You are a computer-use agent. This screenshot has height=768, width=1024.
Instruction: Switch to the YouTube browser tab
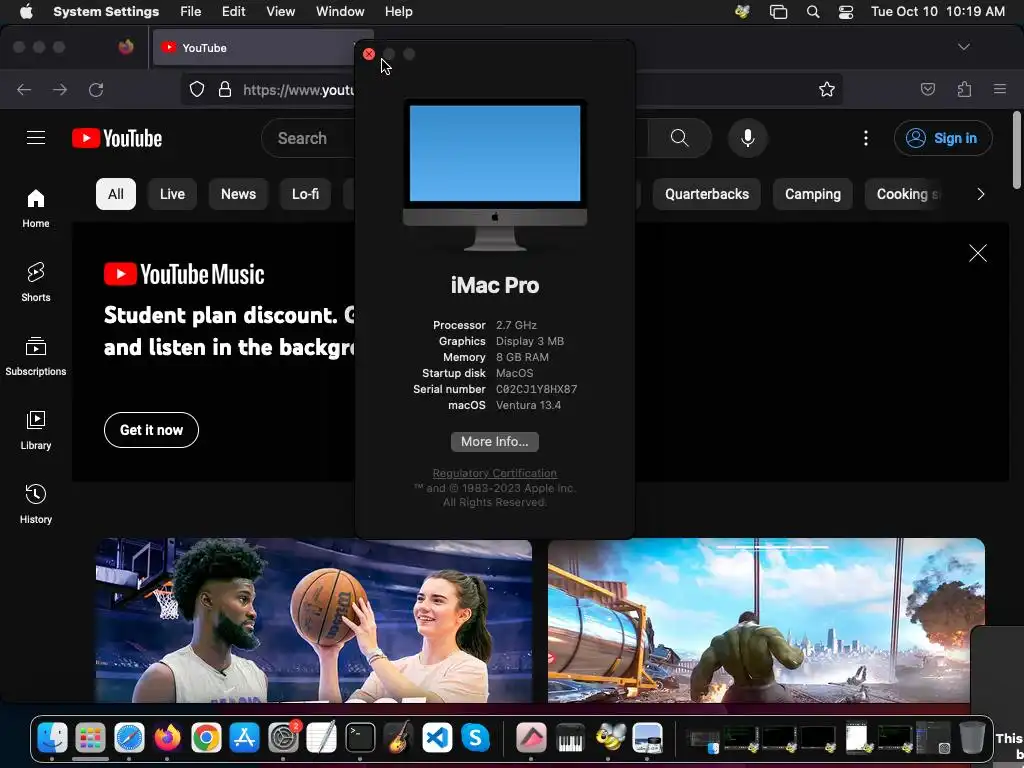coord(255,48)
